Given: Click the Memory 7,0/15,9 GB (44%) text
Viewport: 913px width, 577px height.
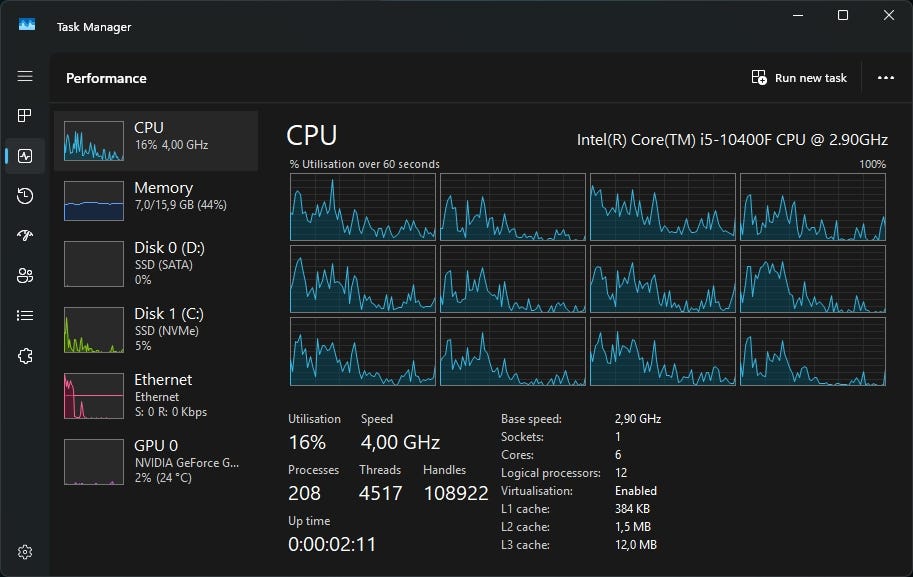Looking at the screenshot, I should click(181, 205).
